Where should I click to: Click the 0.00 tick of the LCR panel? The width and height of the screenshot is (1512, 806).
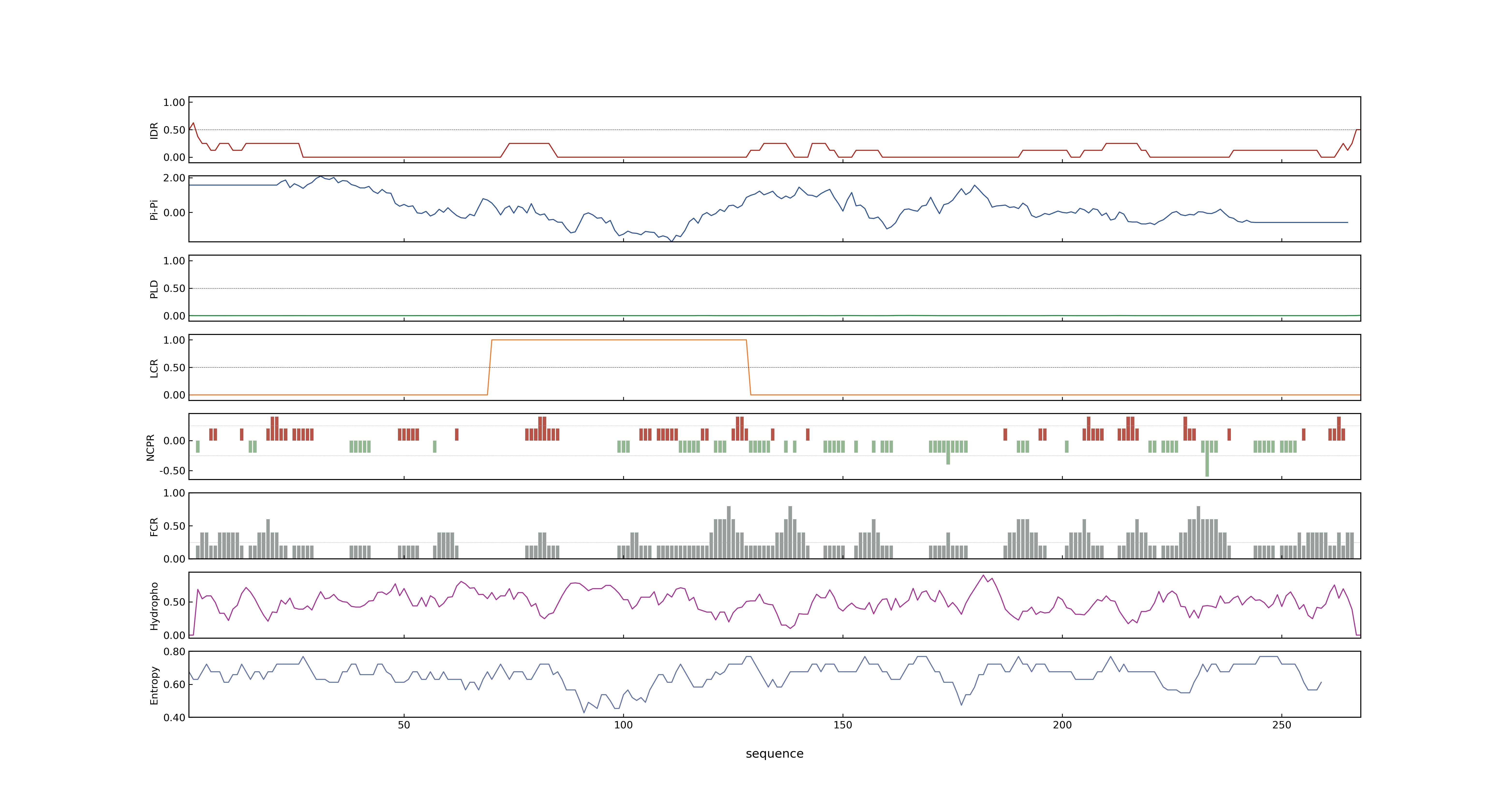pyautogui.click(x=174, y=395)
